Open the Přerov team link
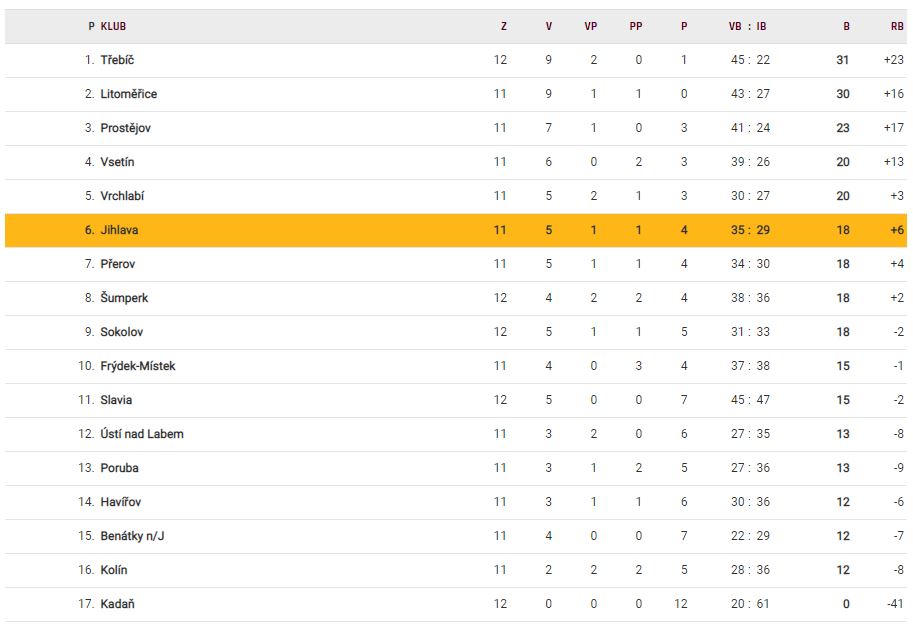This screenshot has width=913, height=632. (117, 264)
